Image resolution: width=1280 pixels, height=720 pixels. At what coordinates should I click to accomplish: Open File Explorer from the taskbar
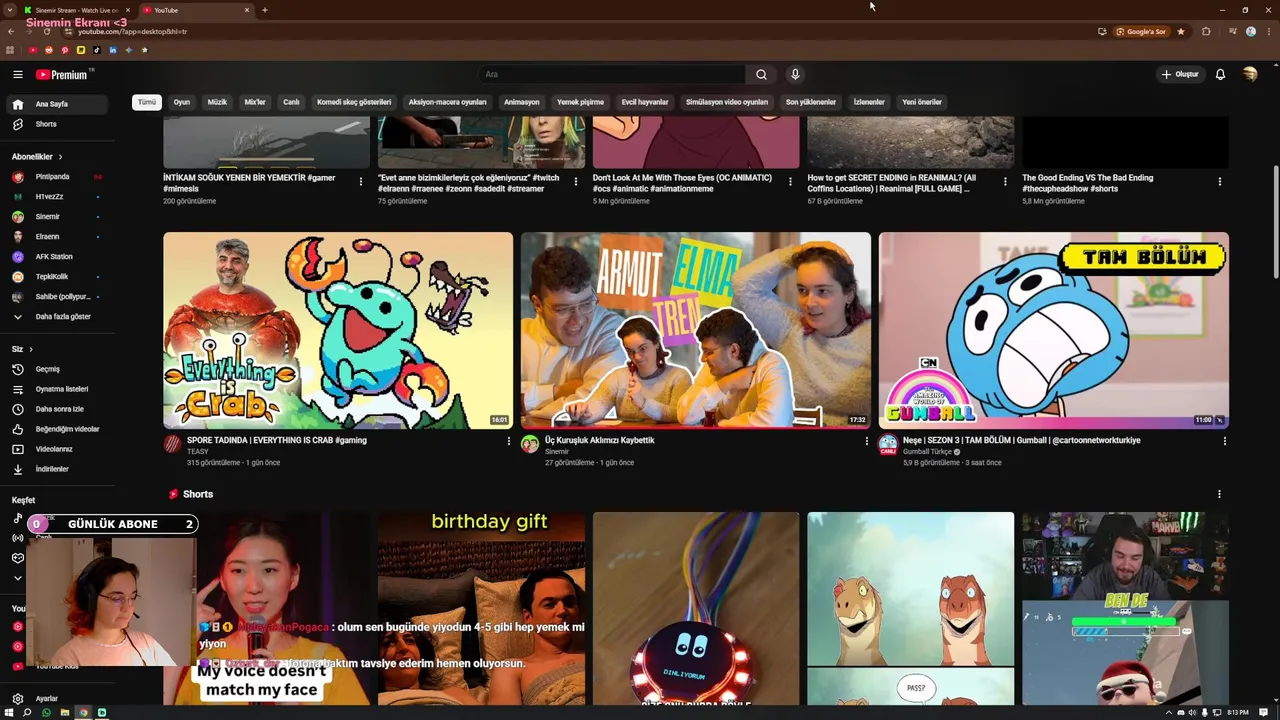point(65,712)
